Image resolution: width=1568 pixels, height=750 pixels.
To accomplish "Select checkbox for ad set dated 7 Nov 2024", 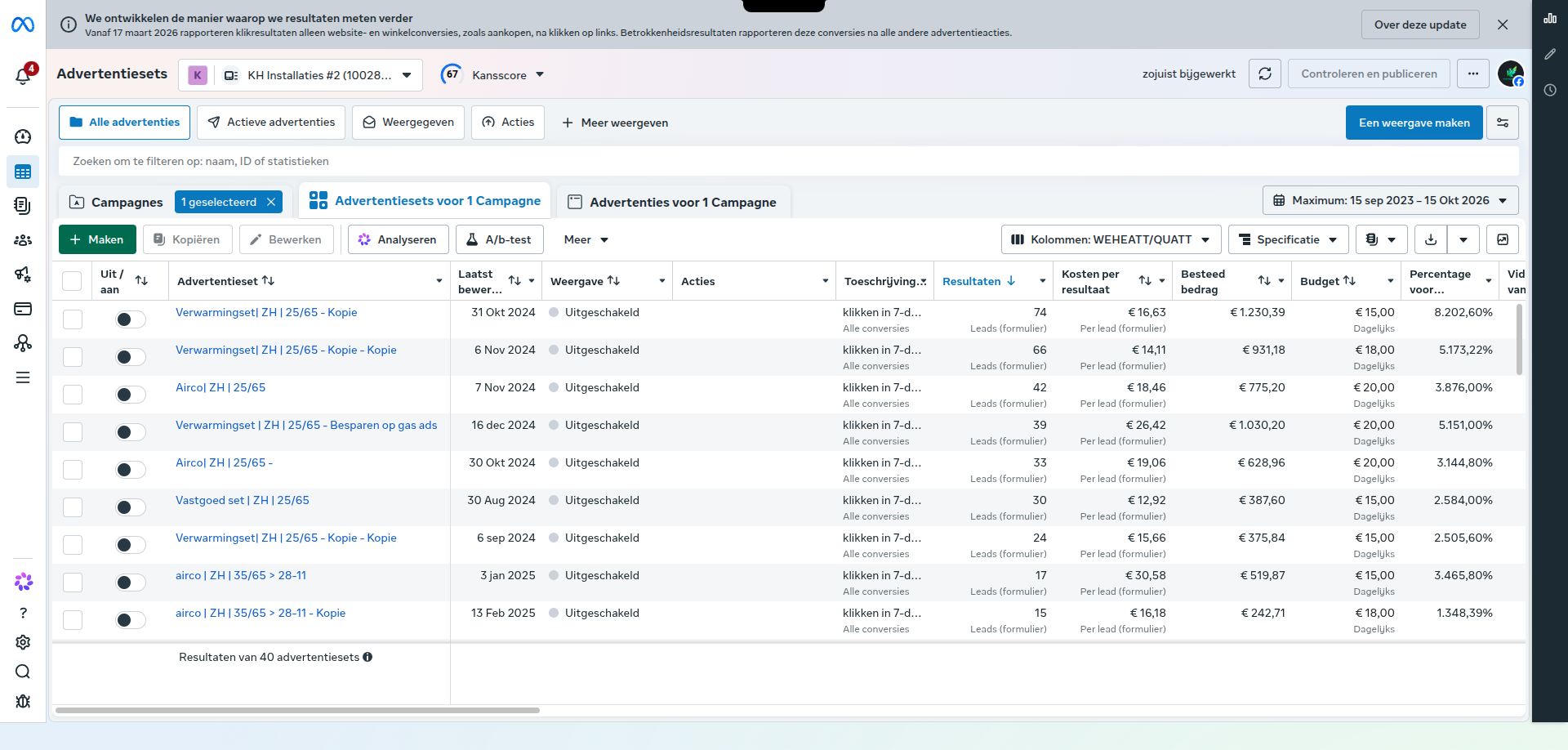I will pos(73,395).
